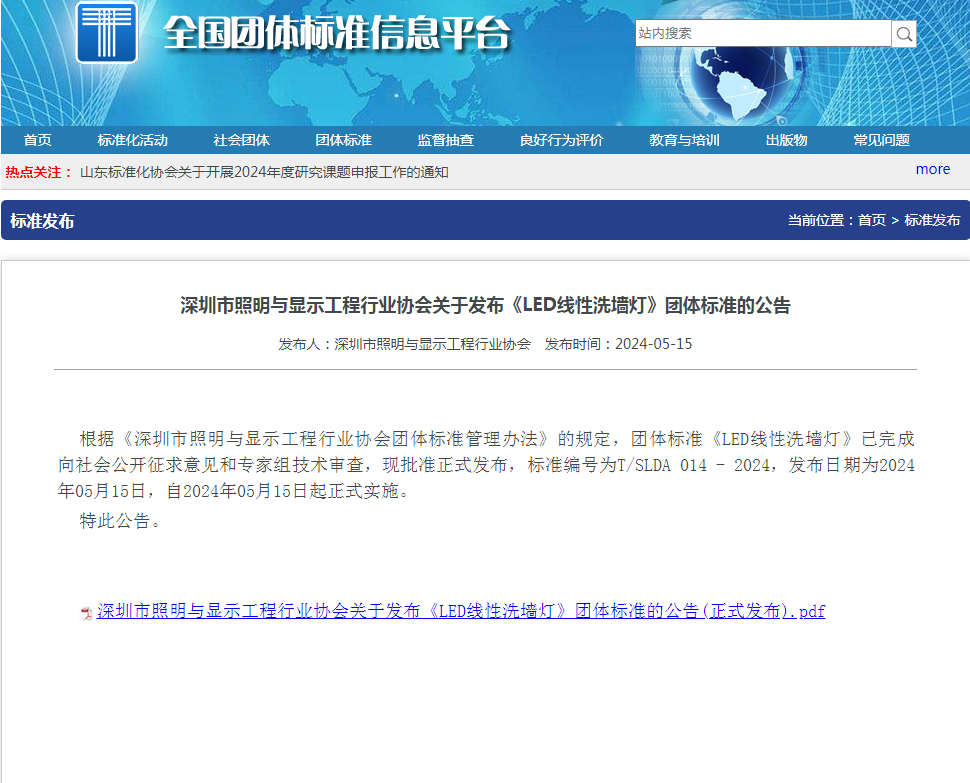Image resolution: width=970 pixels, height=783 pixels.
Task: Click the PDF file icon before the attachment link
Action: click(x=87, y=613)
